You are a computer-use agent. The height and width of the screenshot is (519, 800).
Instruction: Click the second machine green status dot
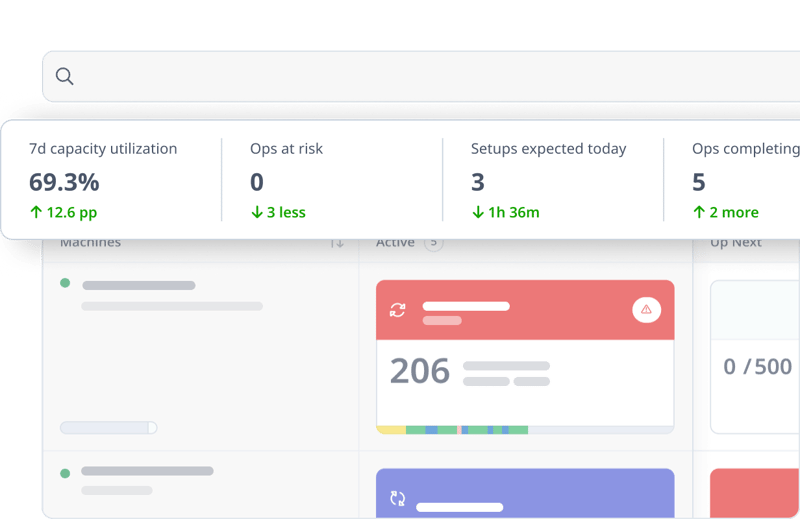(x=65, y=473)
